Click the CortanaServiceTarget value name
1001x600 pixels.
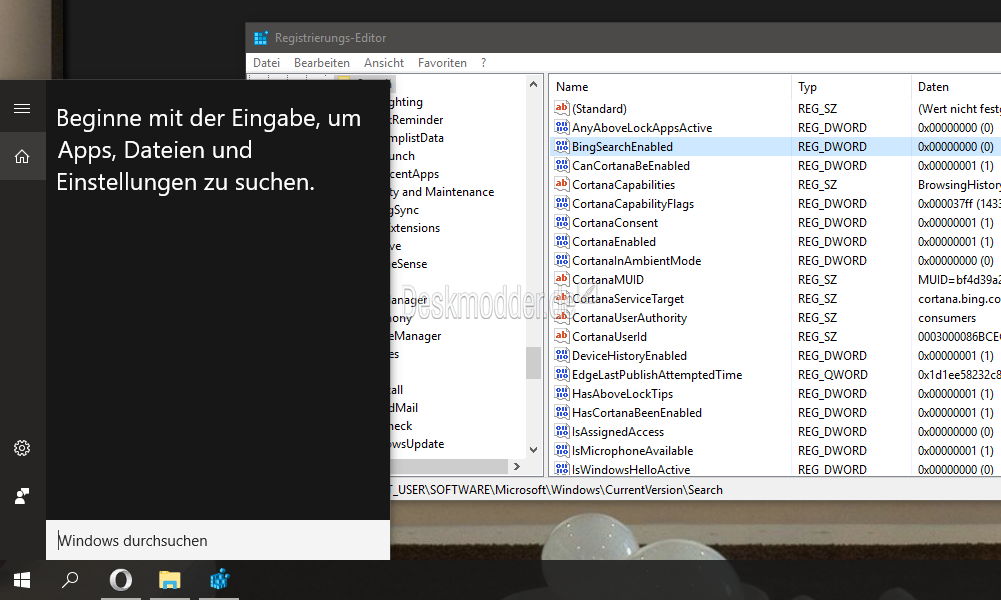tap(628, 299)
